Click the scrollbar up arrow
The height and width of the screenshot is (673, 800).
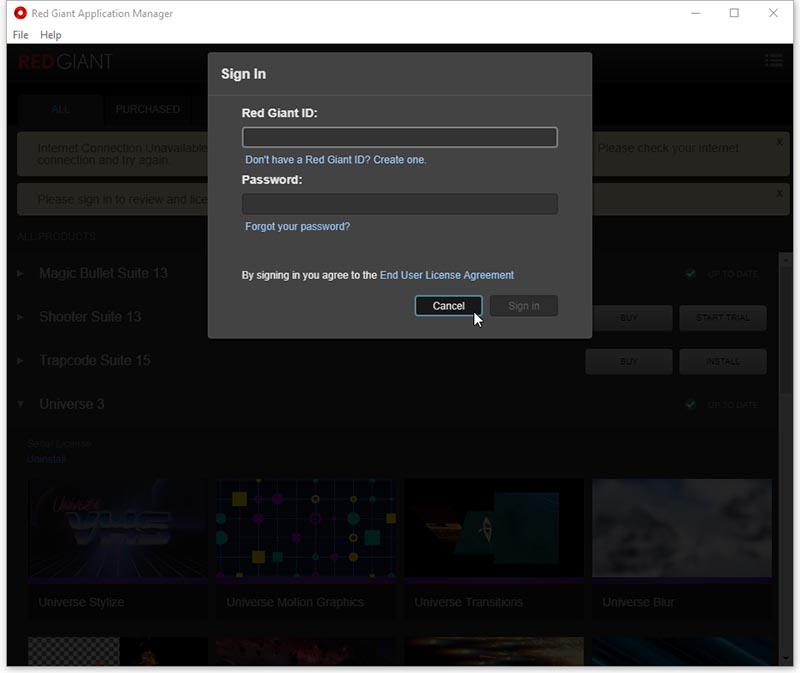pos(786,259)
